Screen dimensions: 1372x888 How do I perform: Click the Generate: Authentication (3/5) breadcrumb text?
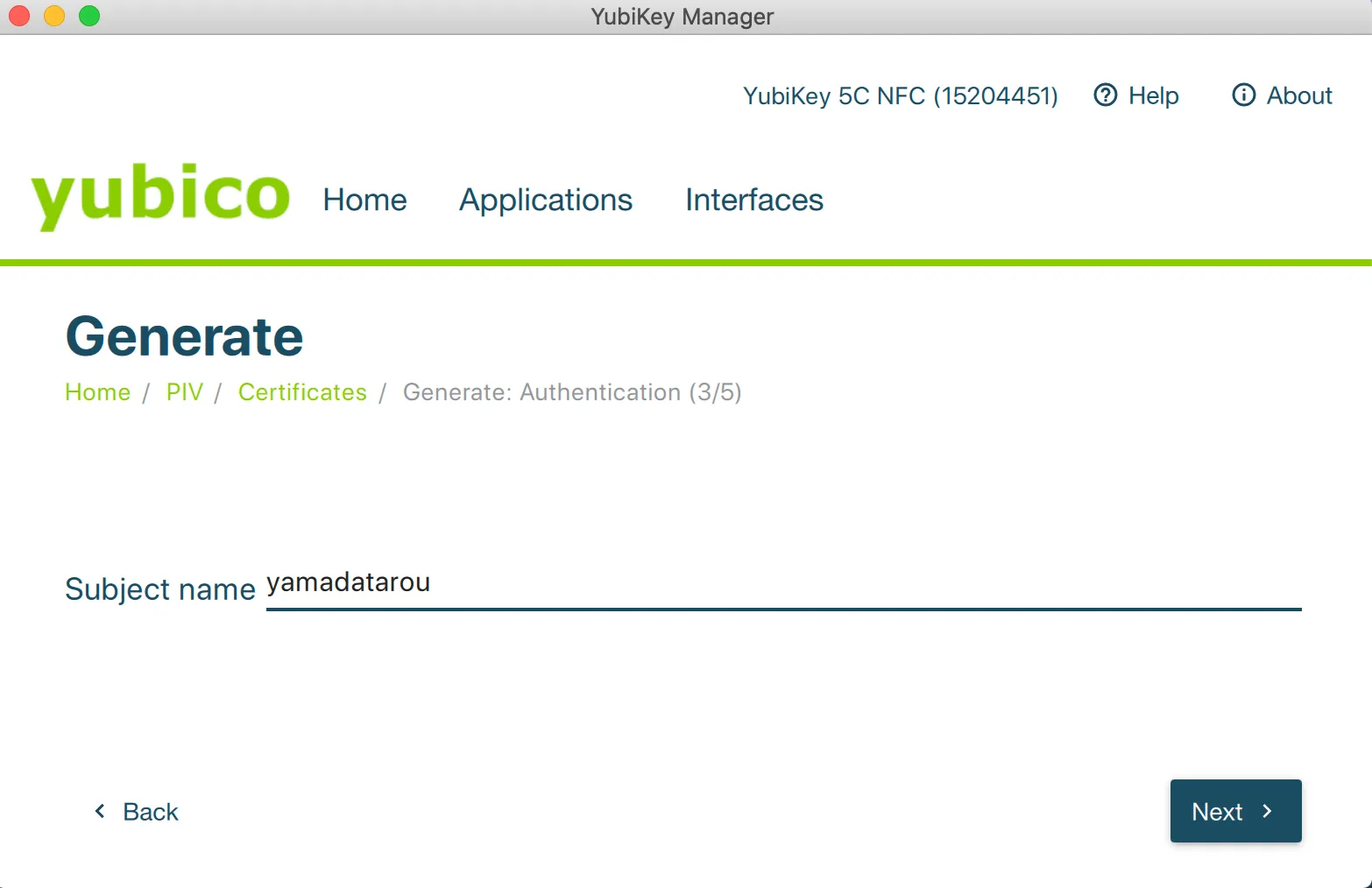pos(571,392)
